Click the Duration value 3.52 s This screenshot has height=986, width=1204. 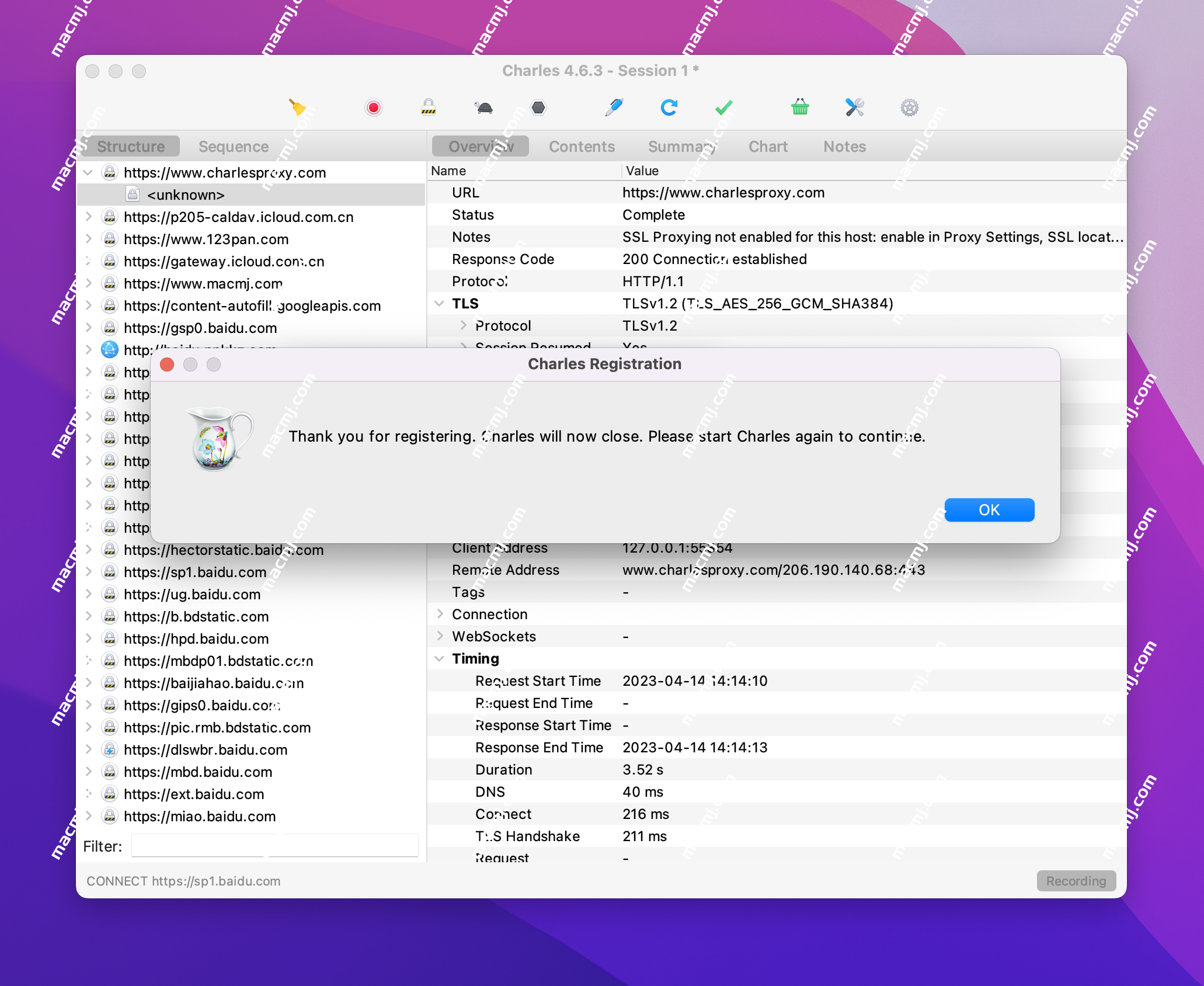[x=643, y=769]
